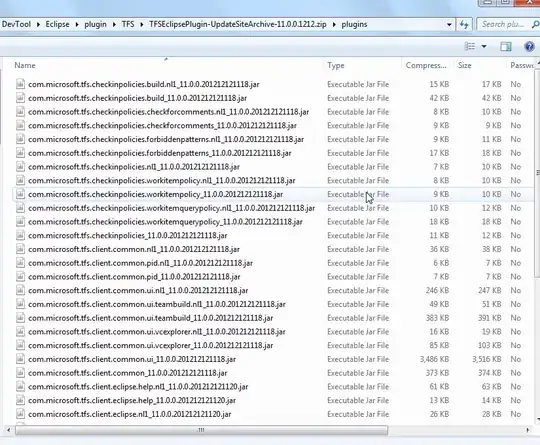This screenshot has height=445, width=540.
Task: Click the 3,486 KB compressed size value
Action: 434,359
